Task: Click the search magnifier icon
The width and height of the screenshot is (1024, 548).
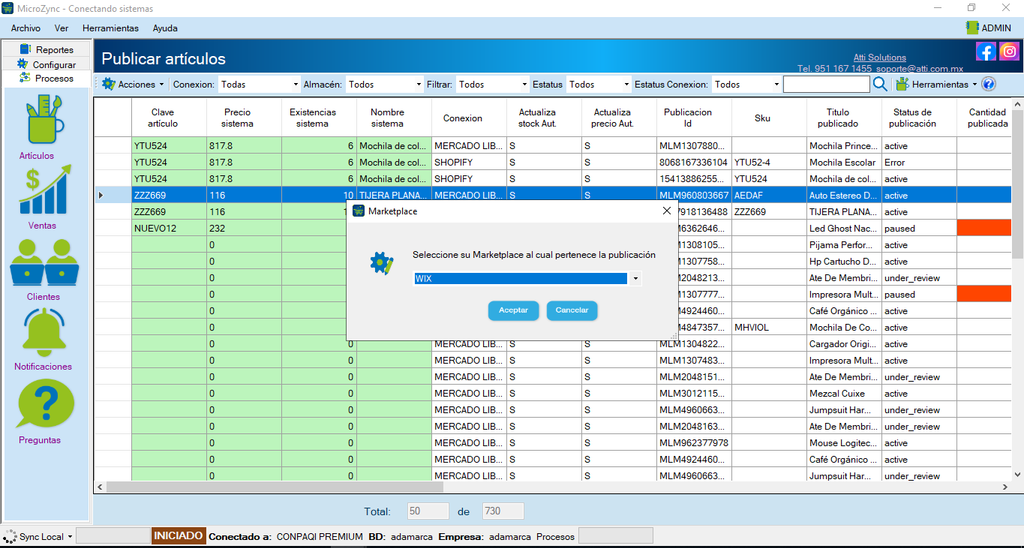Action: pos(880,84)
